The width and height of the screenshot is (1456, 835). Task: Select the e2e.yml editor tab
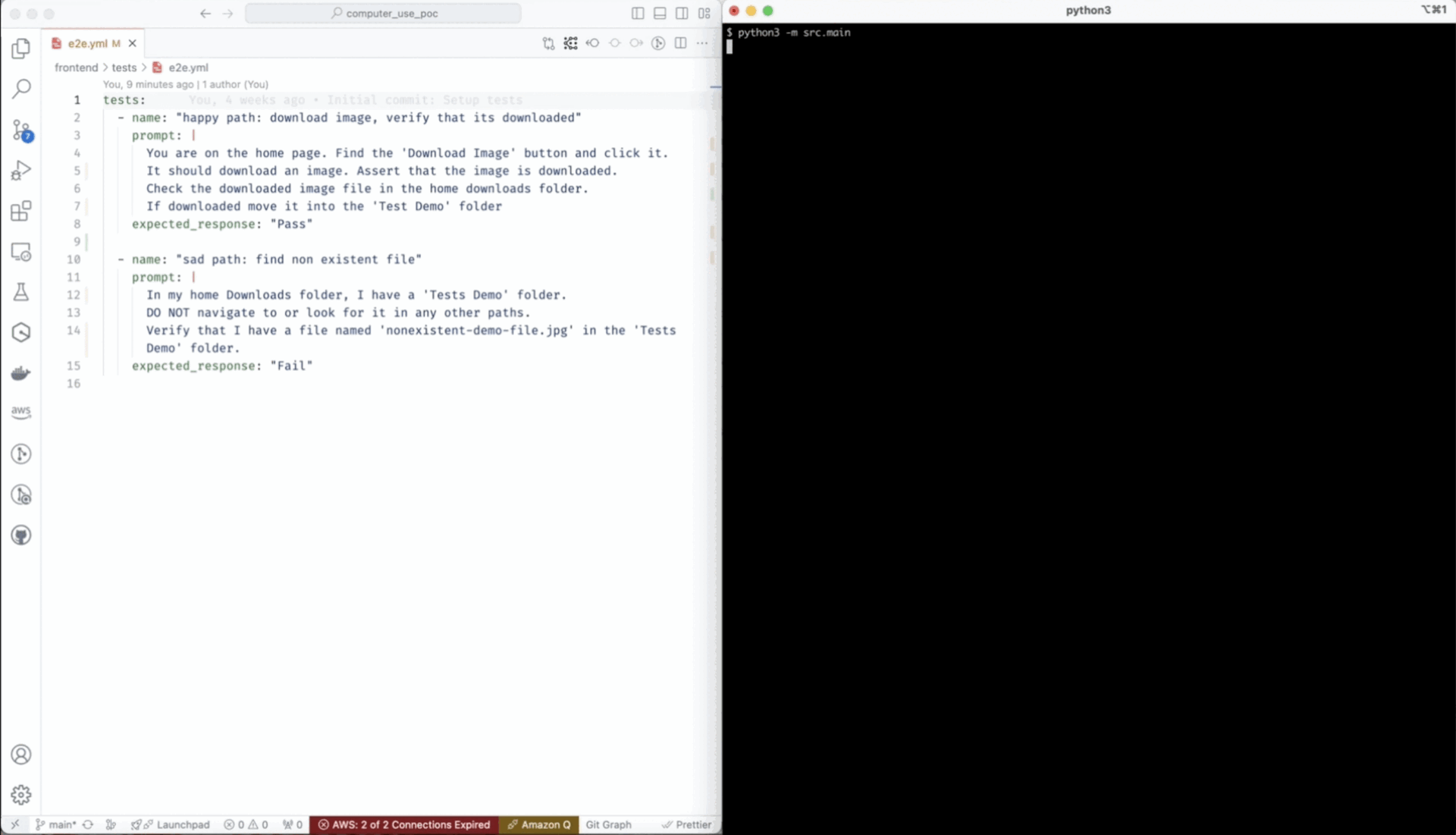click(88, 43)
